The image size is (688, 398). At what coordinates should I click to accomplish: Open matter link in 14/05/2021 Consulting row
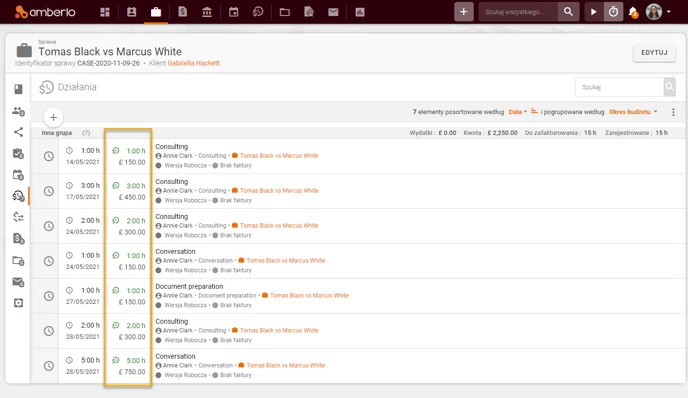pyautogui.click(x=279, y=156)
